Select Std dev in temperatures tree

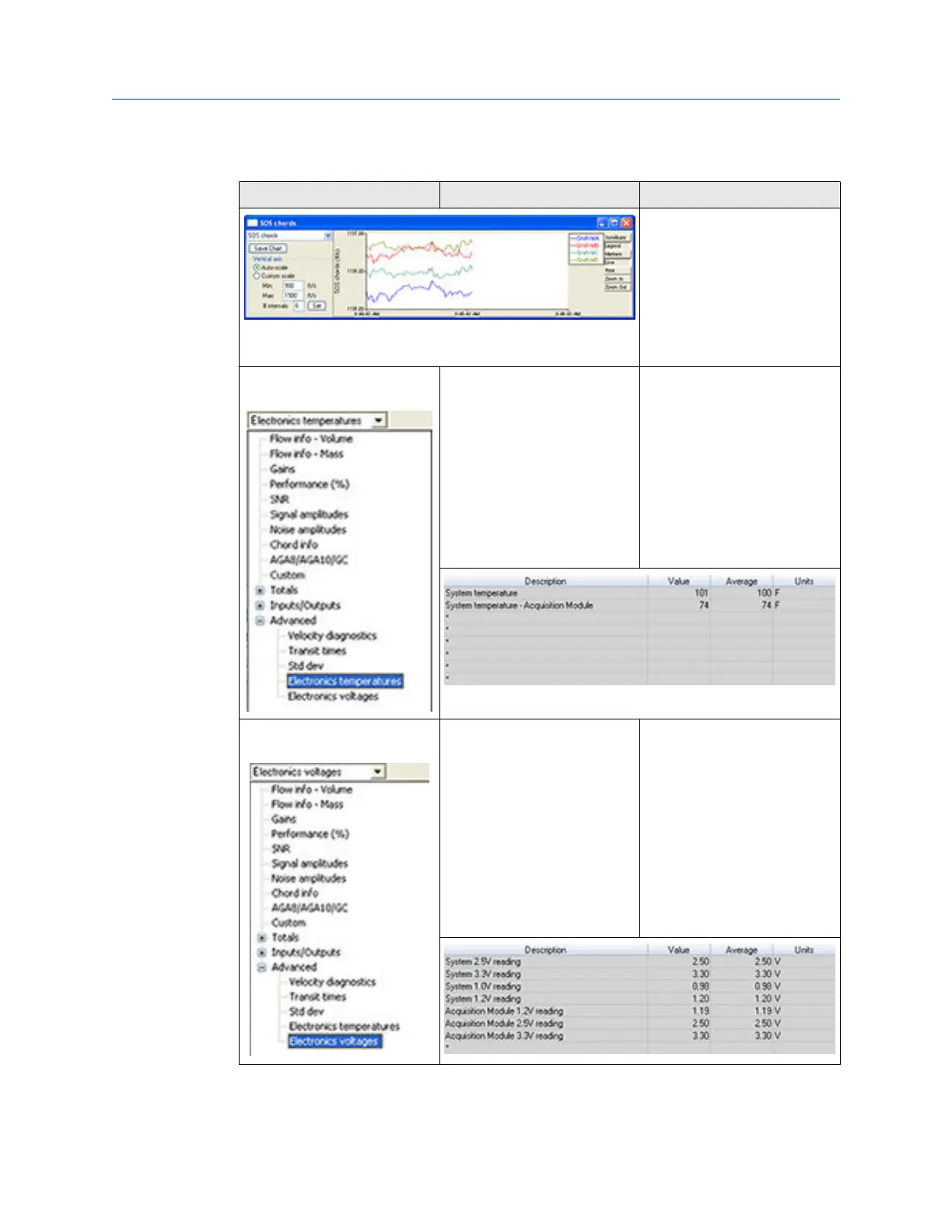(306, 666)
